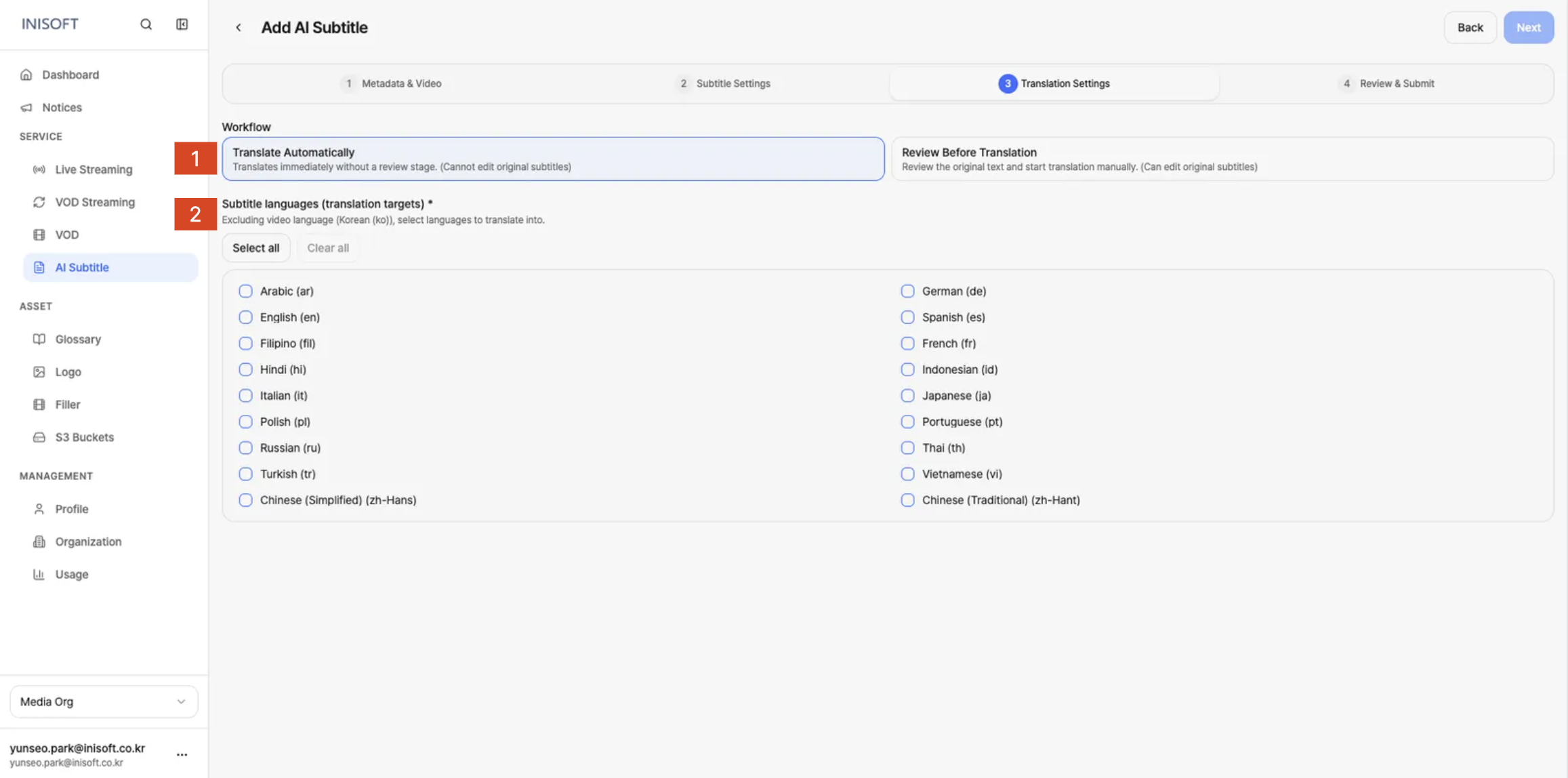This screenshot has width=1568, height=778.
Task: Click the Profile person icon
Action: [x=39, y=509]
